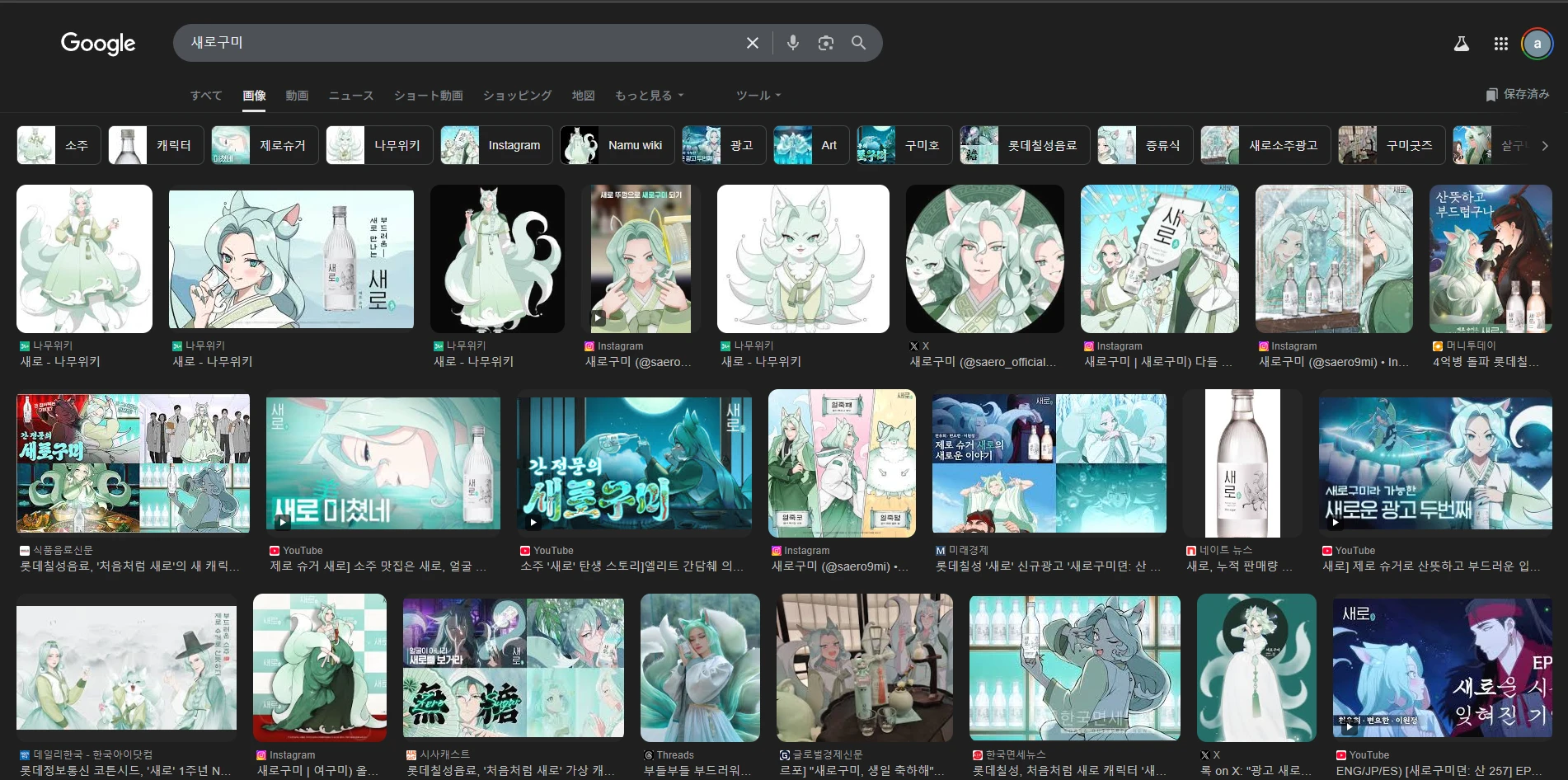This screenshot has height=780, width=1568.
Task: Open the 地図 tab
Action: 583,96
